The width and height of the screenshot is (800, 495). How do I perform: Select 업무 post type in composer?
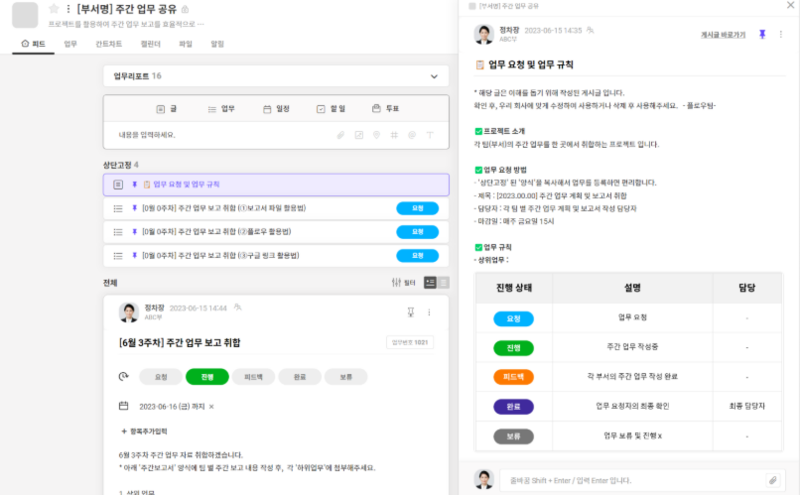pyautogui.click(x=221, y=109)
